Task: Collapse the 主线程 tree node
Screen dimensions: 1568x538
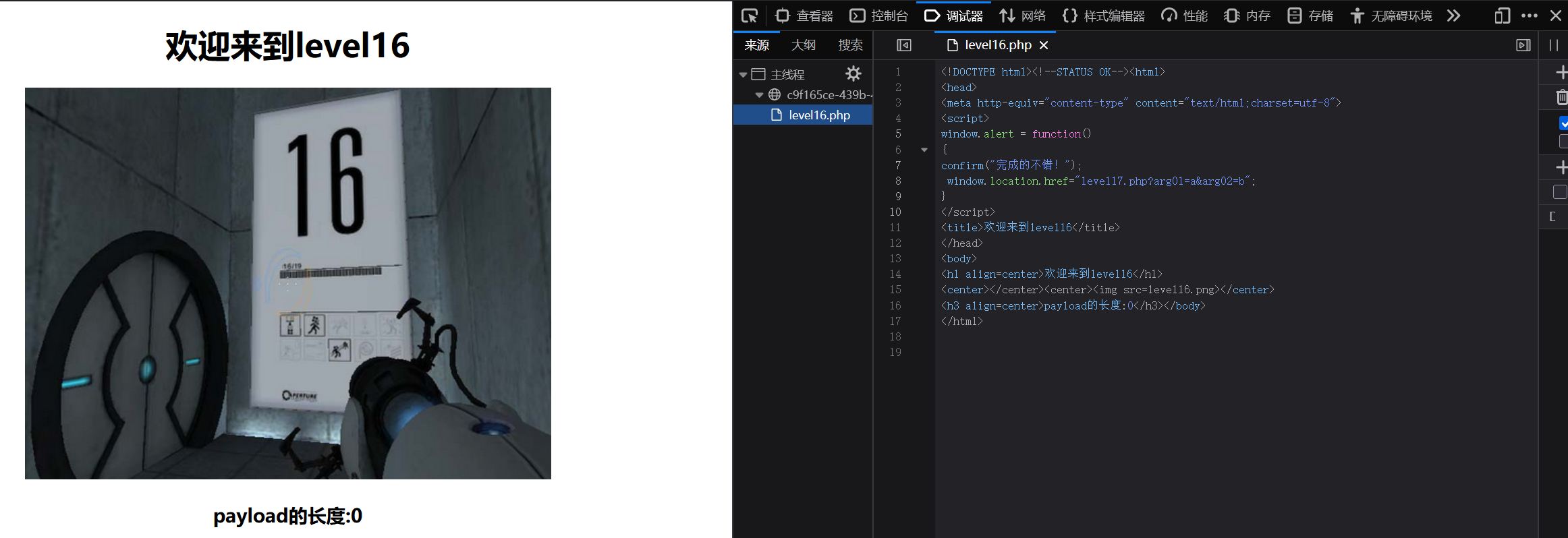Action: coord(743,75)
